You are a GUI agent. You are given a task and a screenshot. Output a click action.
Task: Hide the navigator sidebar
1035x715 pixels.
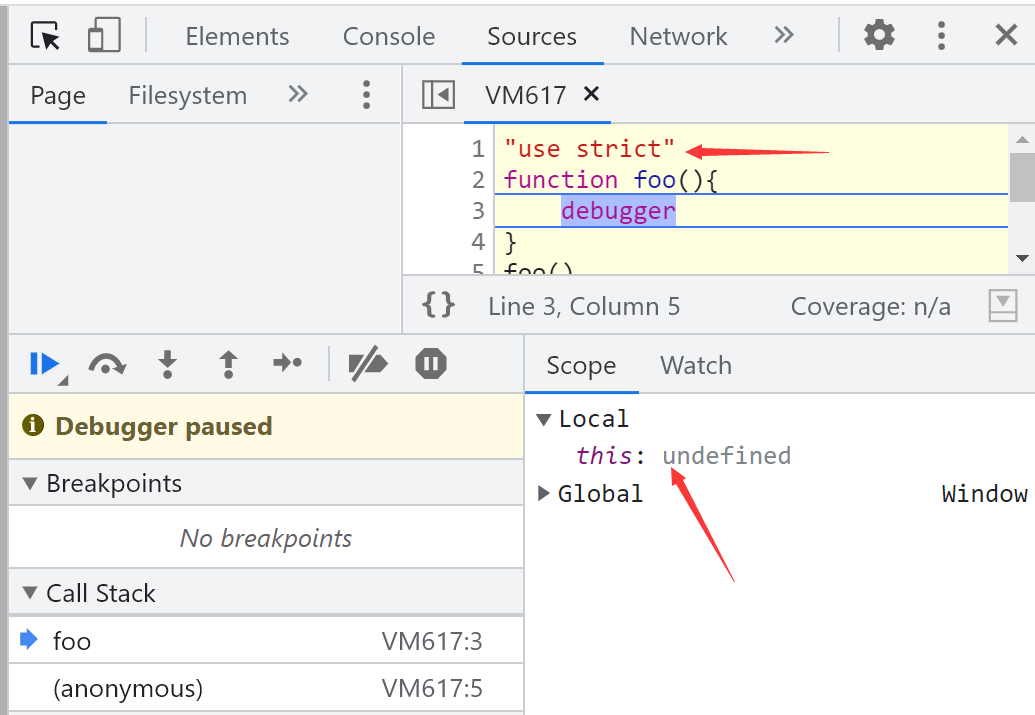coord(438,95)
